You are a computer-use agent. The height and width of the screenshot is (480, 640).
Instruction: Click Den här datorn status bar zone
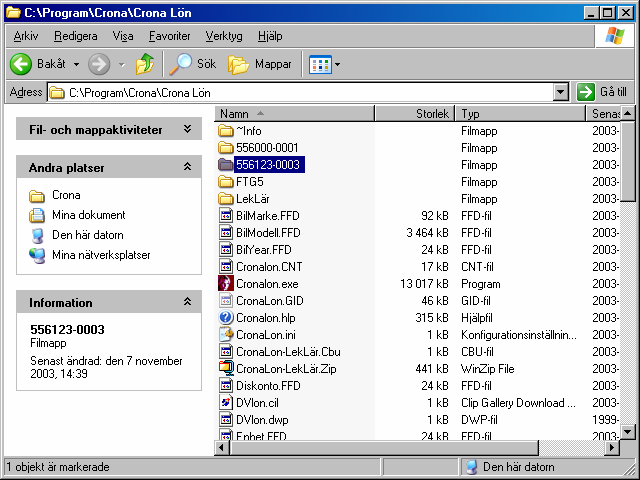point(547,467)
